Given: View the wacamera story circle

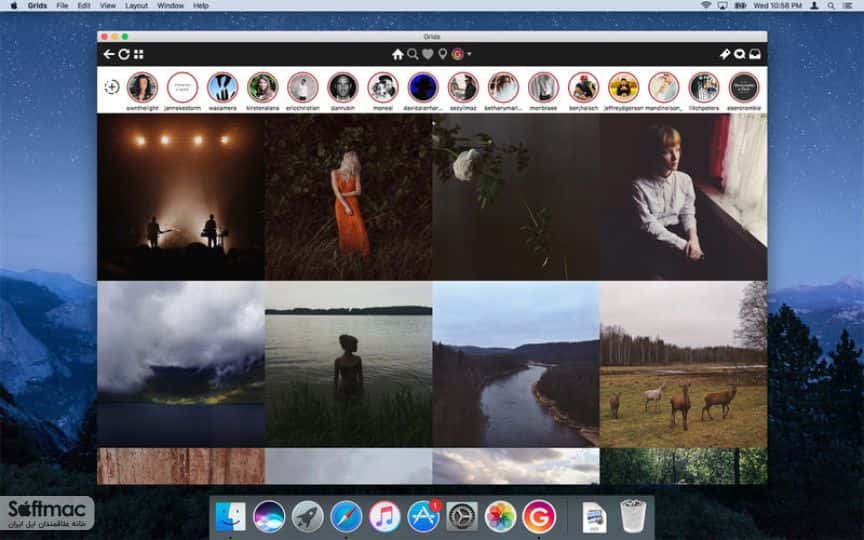Looking at the screenshot, I should pyautogui.click(x=223, y=87).
